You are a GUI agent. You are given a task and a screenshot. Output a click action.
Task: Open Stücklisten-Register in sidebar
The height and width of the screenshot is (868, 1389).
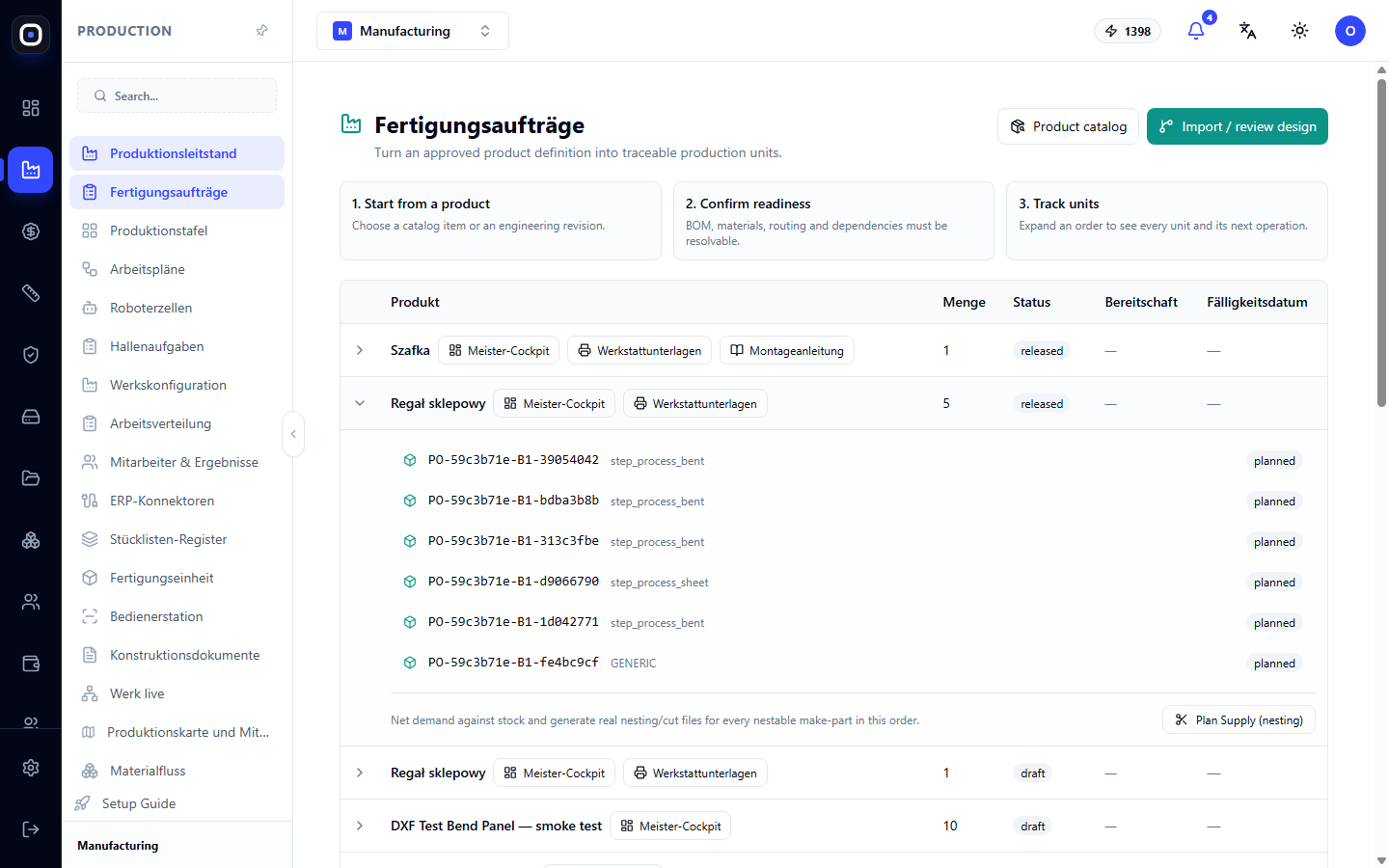(x=177, y=539)
